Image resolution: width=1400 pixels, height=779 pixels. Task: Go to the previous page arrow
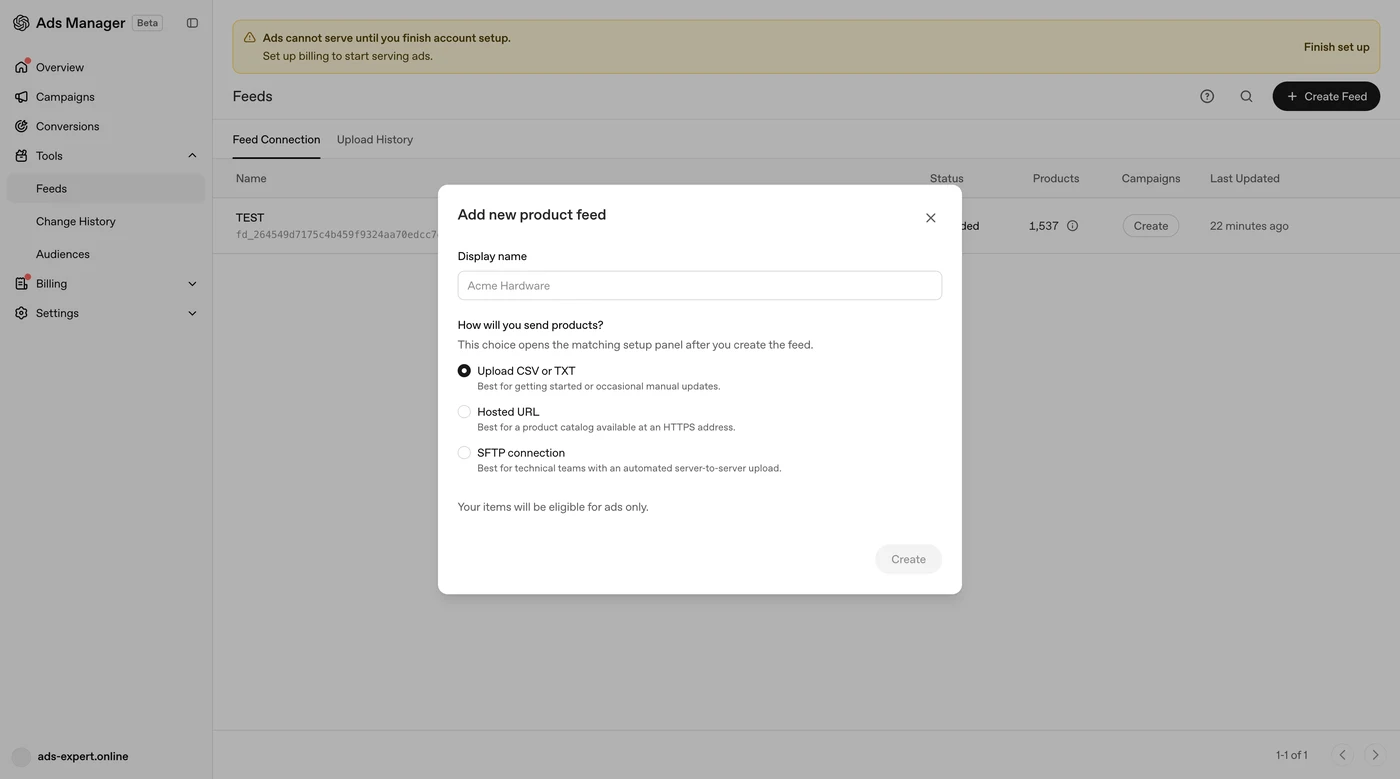[1343, 755]
